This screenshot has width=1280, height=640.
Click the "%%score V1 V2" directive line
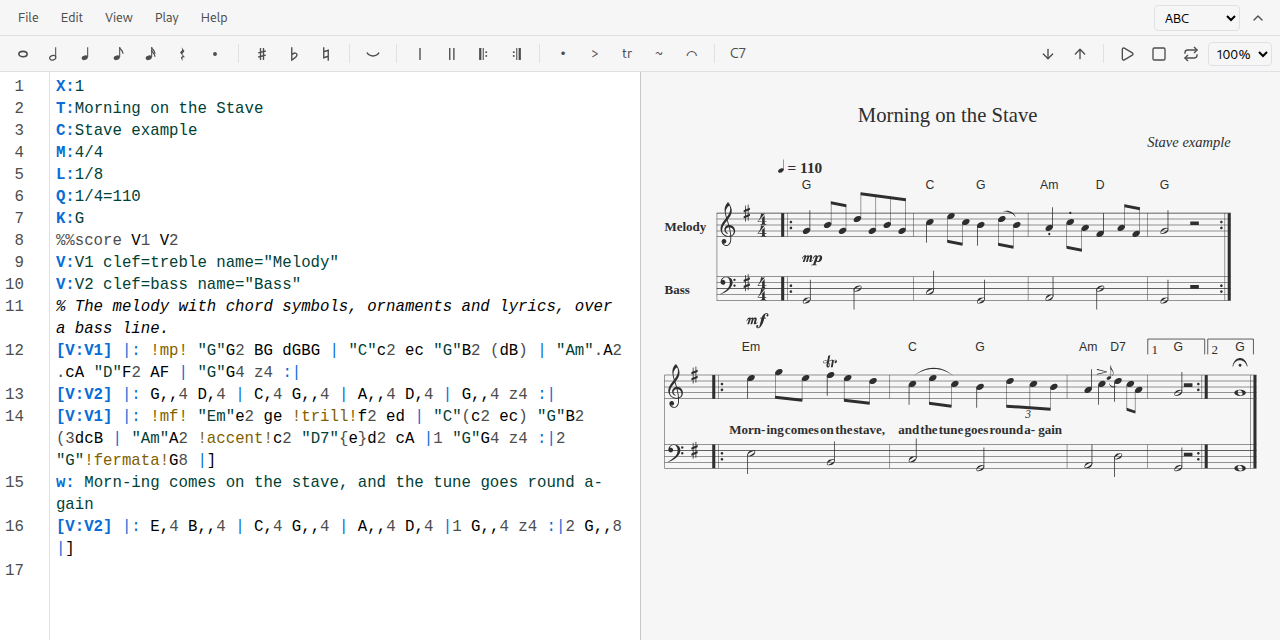tap(117, 240)
